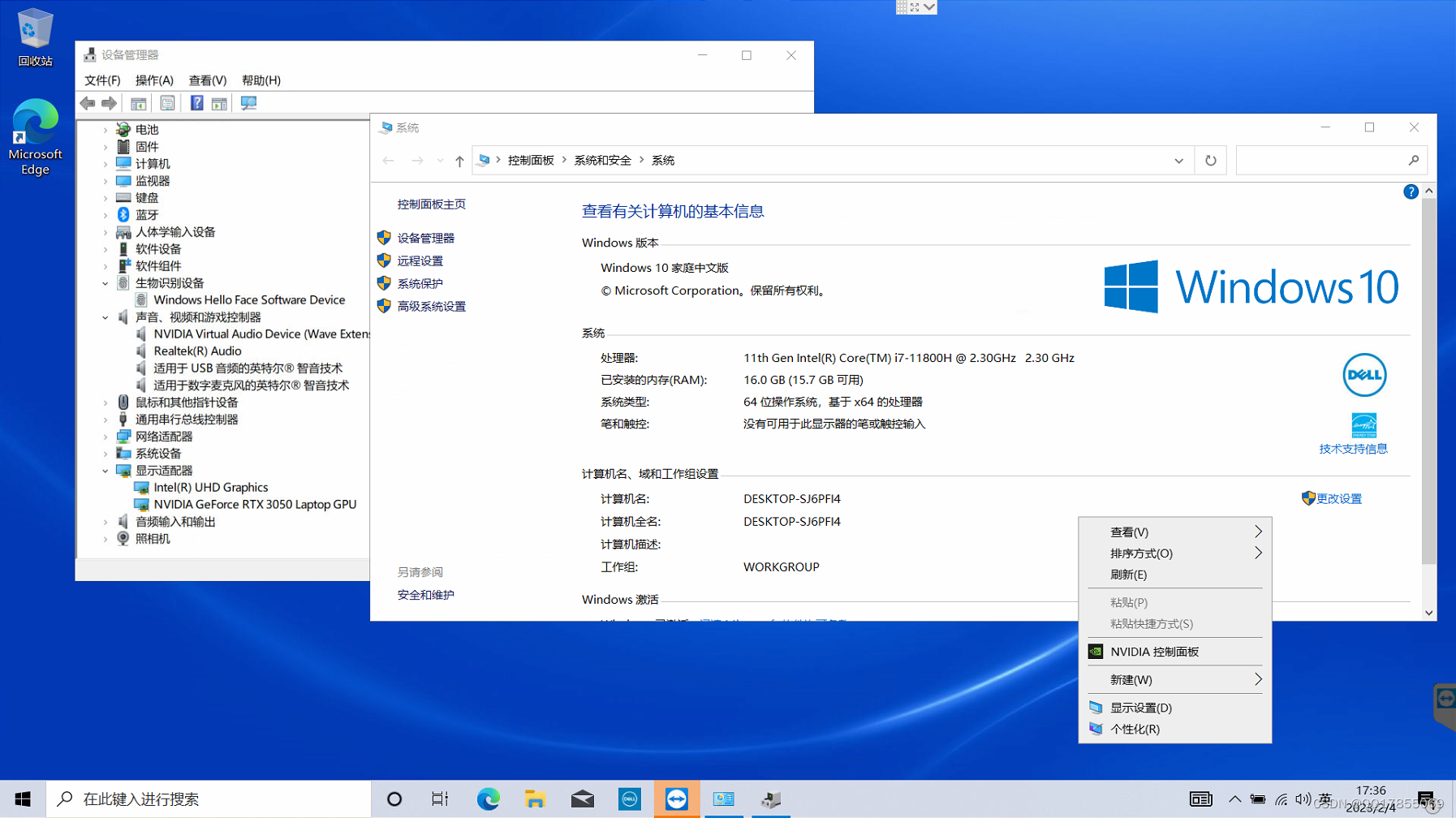This screenshot has height=818, width=1456.
Task: Click the battery icon in system tray
Action: 1257,799
